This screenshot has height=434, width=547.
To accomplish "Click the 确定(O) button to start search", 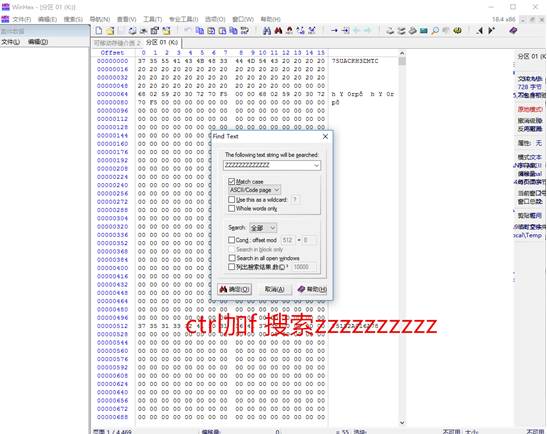I will tap(234, 289).
